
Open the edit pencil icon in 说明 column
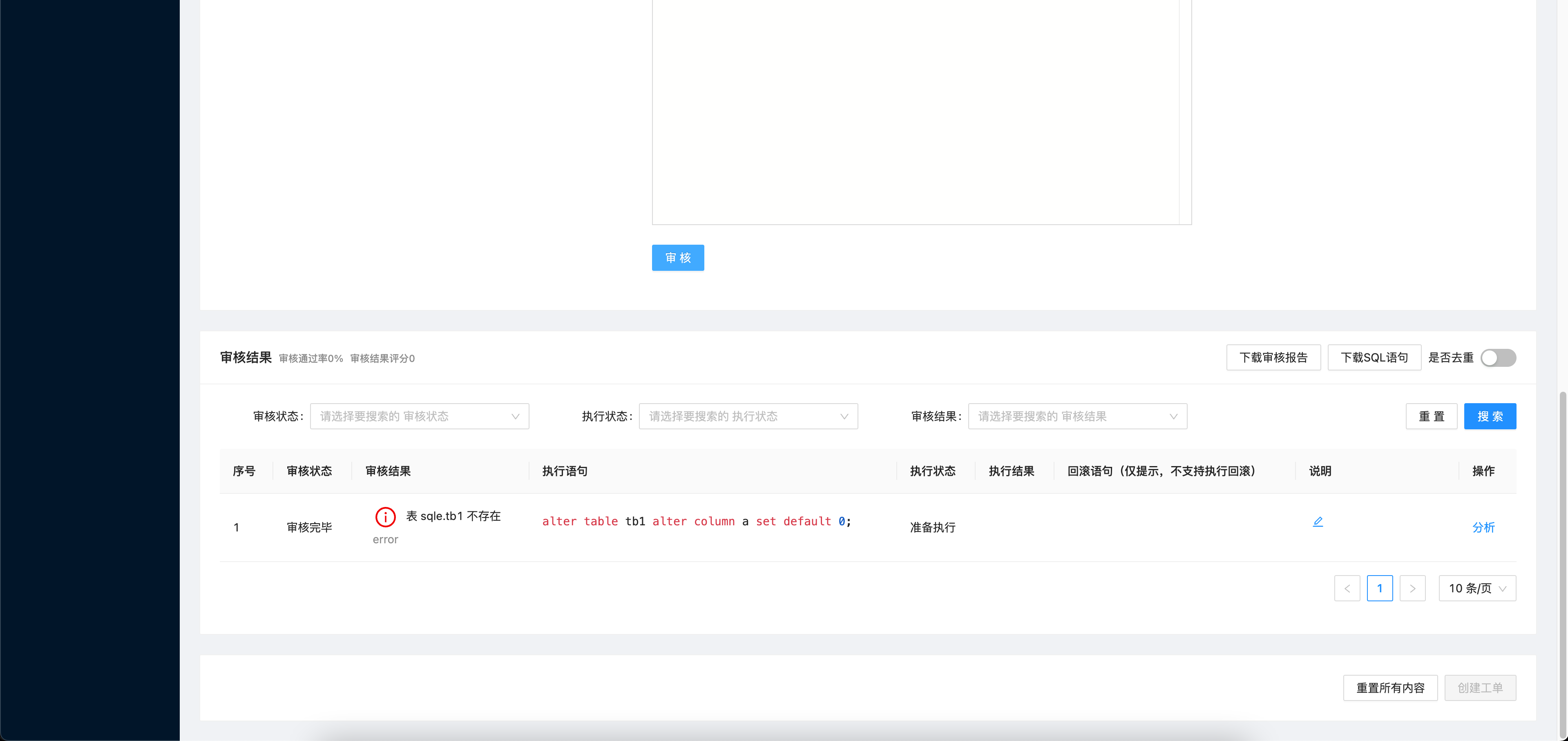(x=1318, y=521)
